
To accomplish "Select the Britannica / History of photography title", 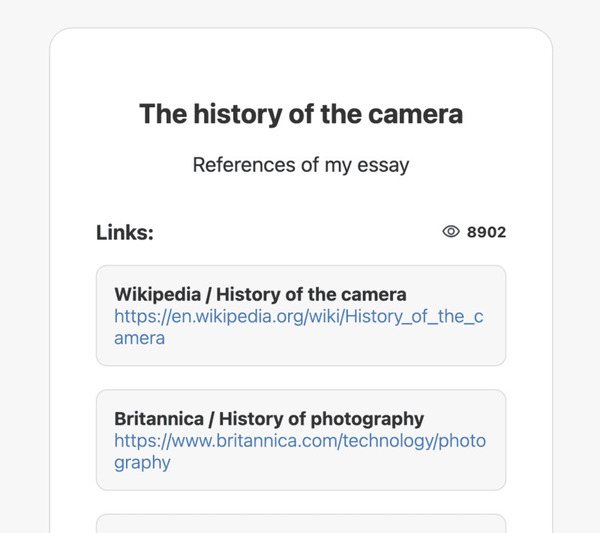I will click(269, 419).
